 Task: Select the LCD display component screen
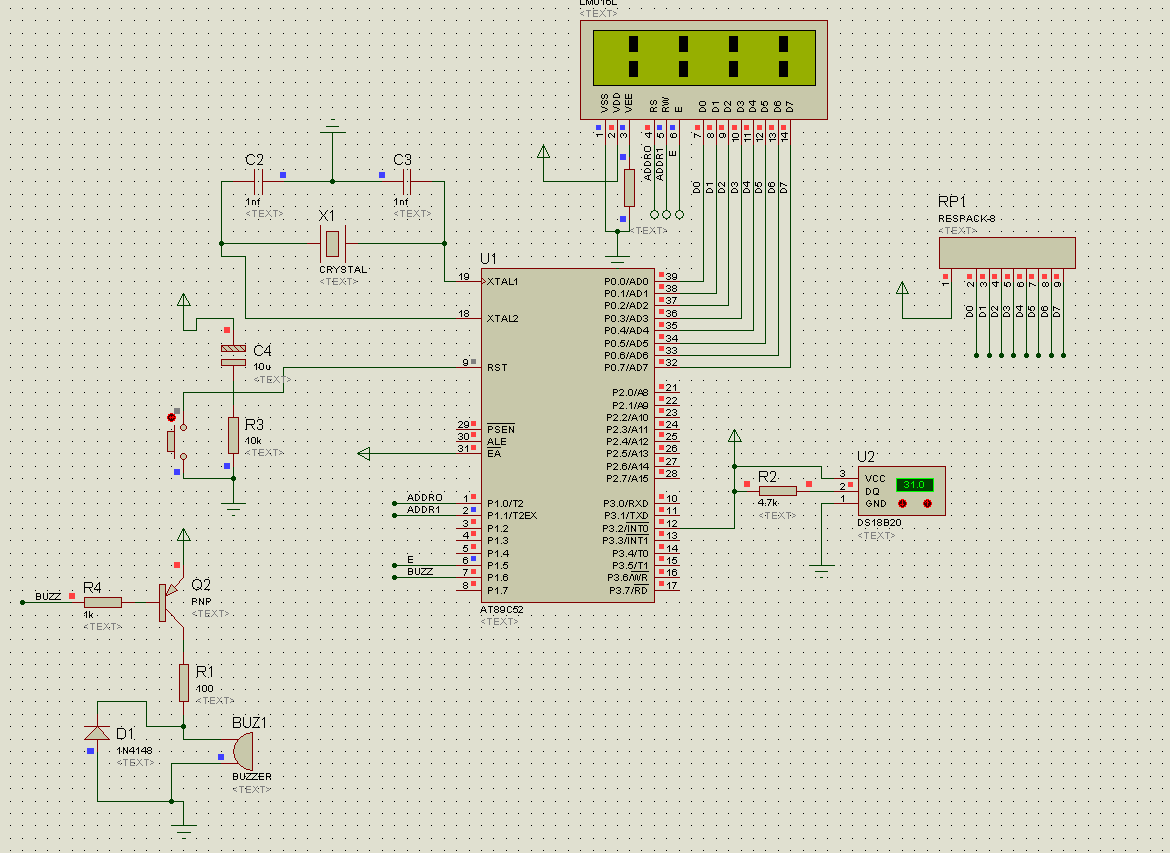click(x=704, y=58)
